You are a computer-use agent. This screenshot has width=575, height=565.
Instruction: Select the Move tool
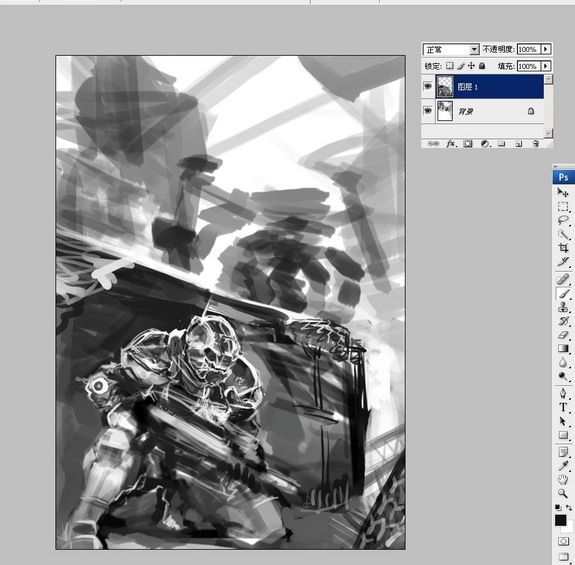pos(563,192)
